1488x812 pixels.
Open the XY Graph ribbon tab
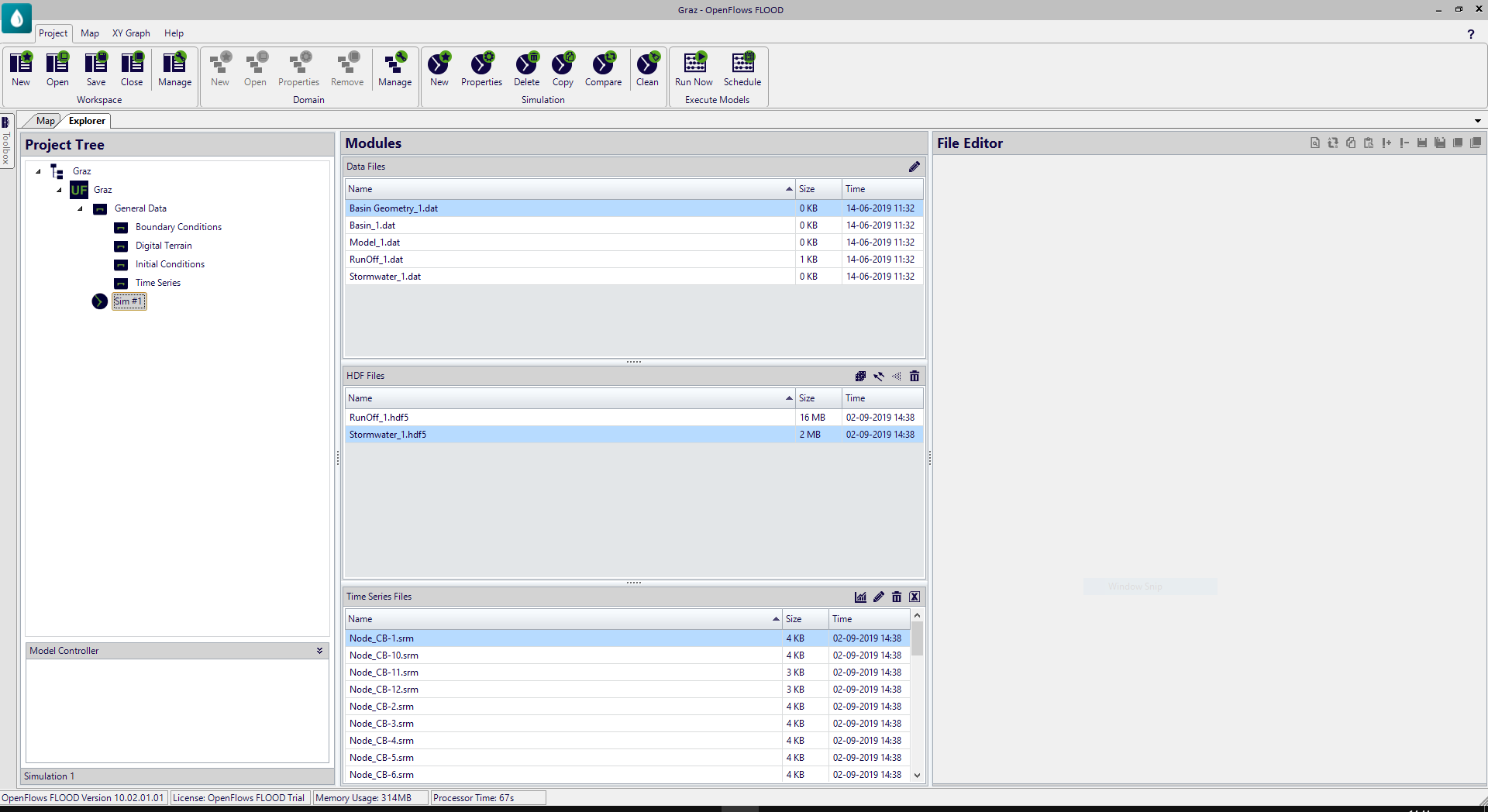point(131,33)
